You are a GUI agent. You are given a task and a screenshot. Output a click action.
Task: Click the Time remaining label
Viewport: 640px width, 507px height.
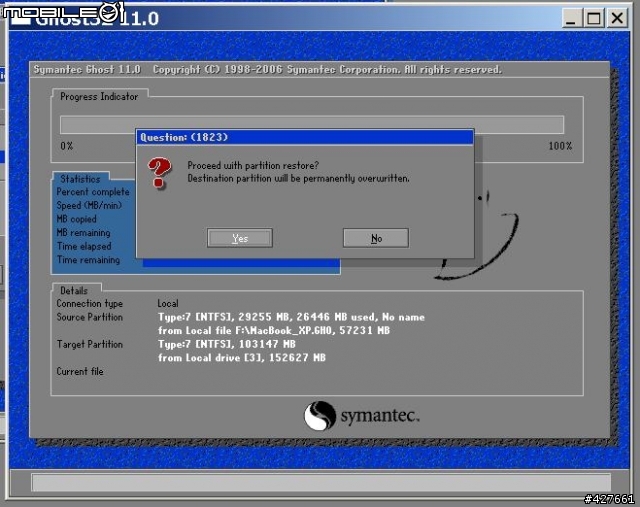coord(89,260)
